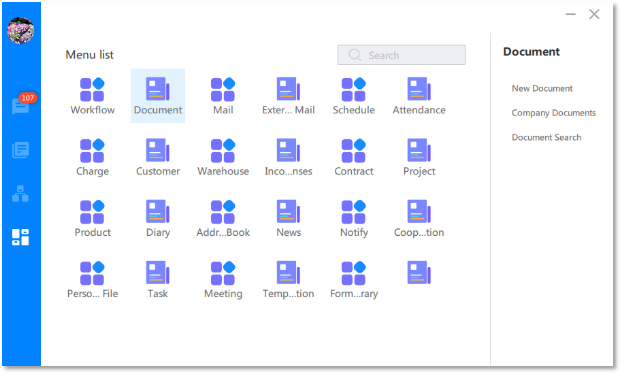This screenshot has width=621, height=374.
Task: Open the news feed sidebar icon
Action: click(x=21, y=150)
